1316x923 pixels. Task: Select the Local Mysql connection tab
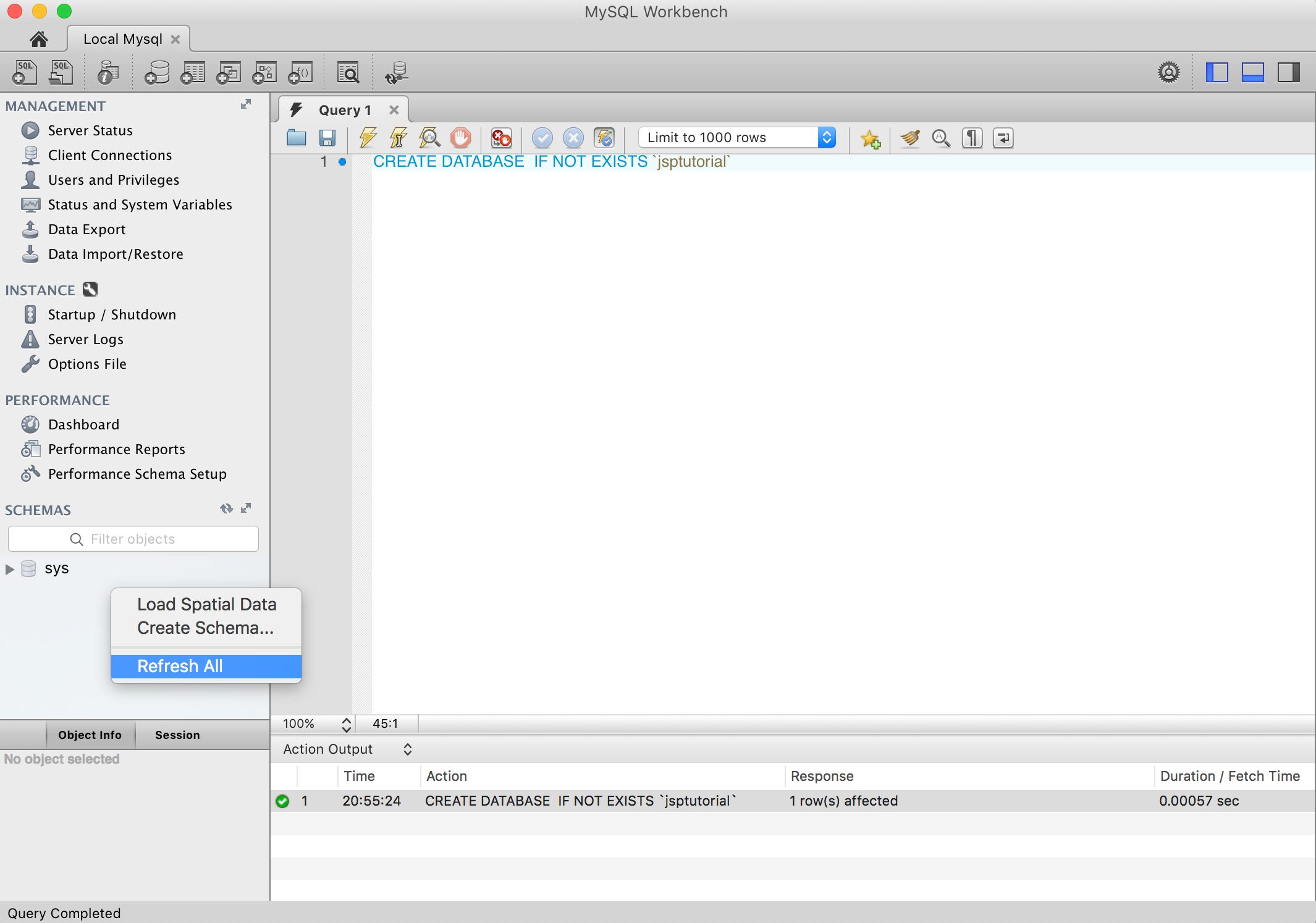[x=123, y=39]
